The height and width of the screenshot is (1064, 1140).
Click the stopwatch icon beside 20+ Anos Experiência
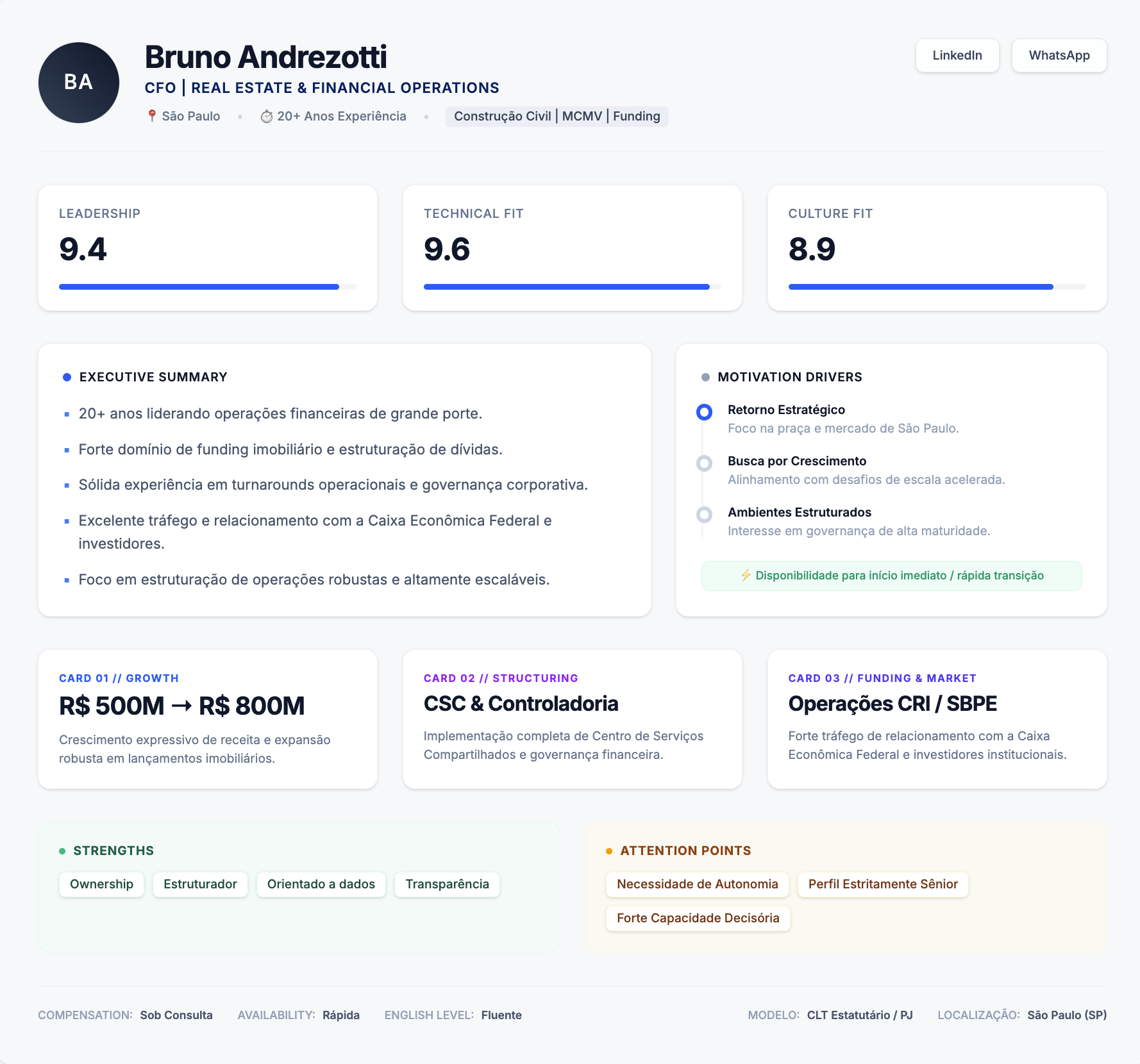coord(267,116)
